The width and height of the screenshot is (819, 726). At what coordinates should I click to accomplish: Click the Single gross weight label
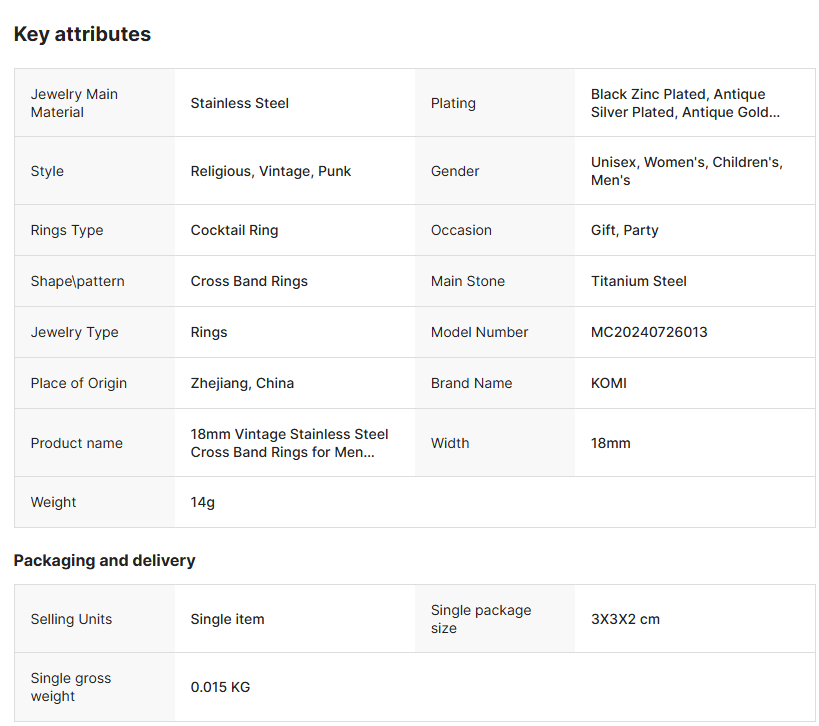coord(70,687)
